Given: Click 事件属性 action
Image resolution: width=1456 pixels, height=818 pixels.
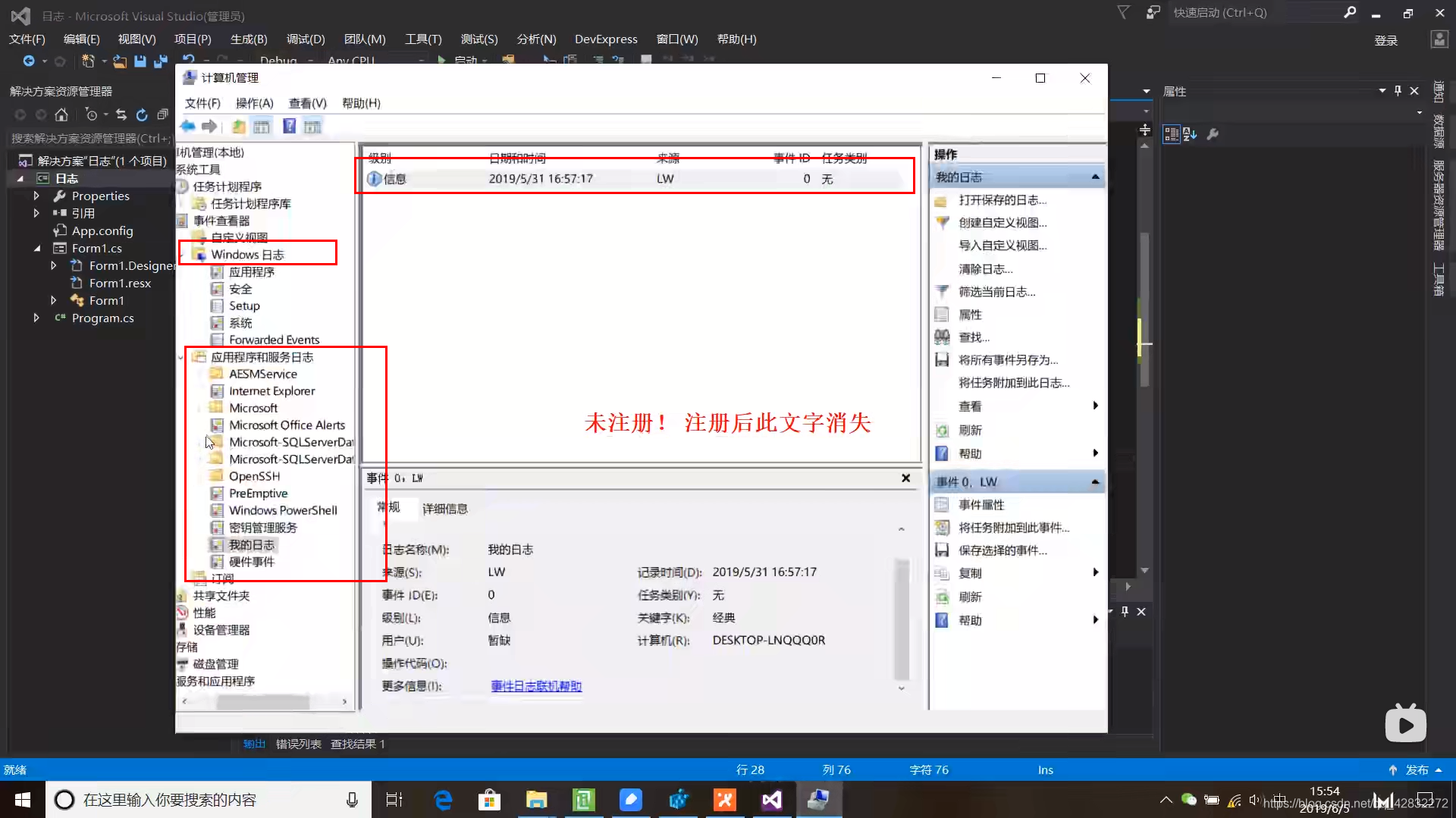Looking at the screenshot, I should click(981, 504).
